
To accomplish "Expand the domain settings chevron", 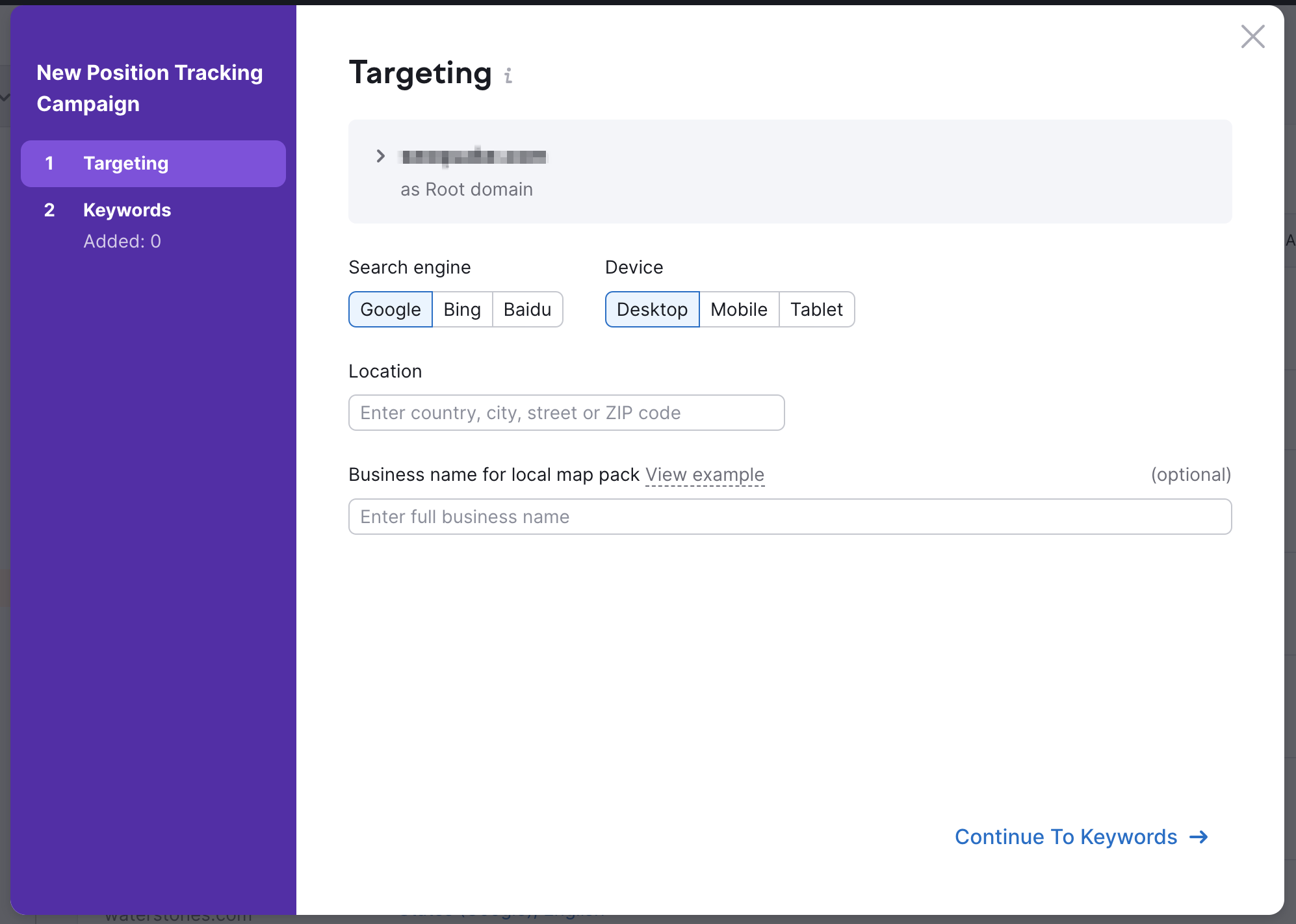I will [x=381, y=156].
